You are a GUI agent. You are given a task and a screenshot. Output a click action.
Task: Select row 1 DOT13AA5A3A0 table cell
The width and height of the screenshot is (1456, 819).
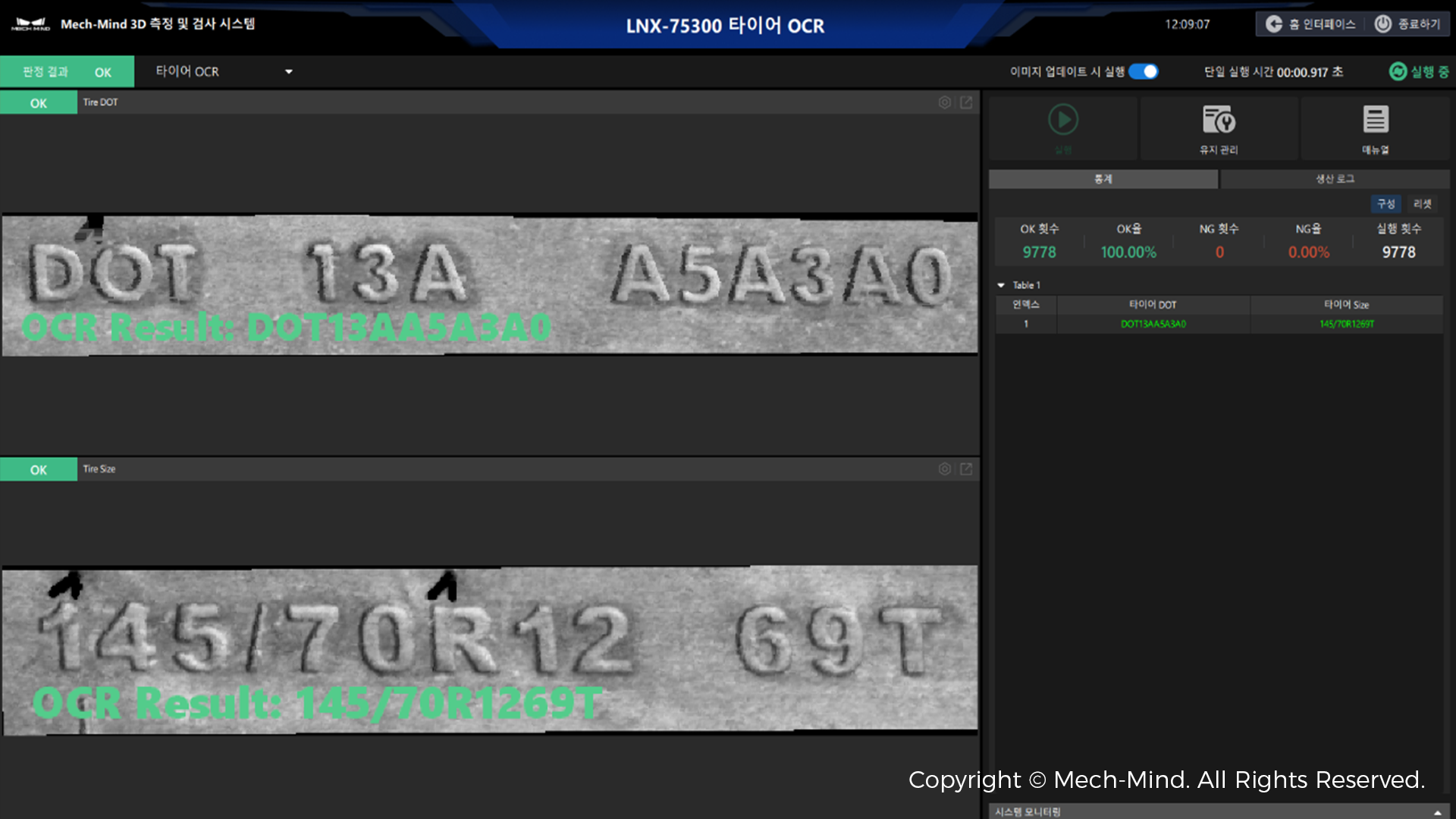pos(1153,324)
